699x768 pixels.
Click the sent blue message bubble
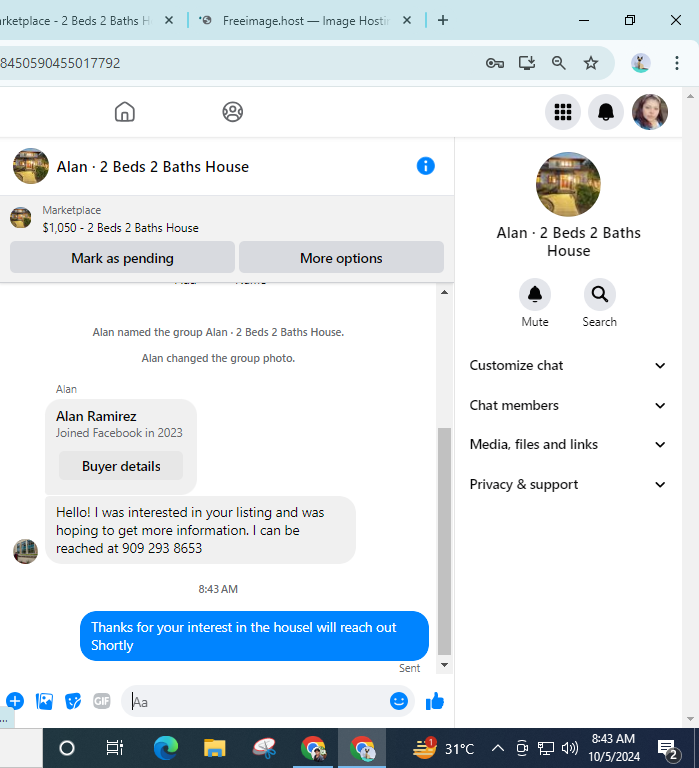tap(254, 636)
